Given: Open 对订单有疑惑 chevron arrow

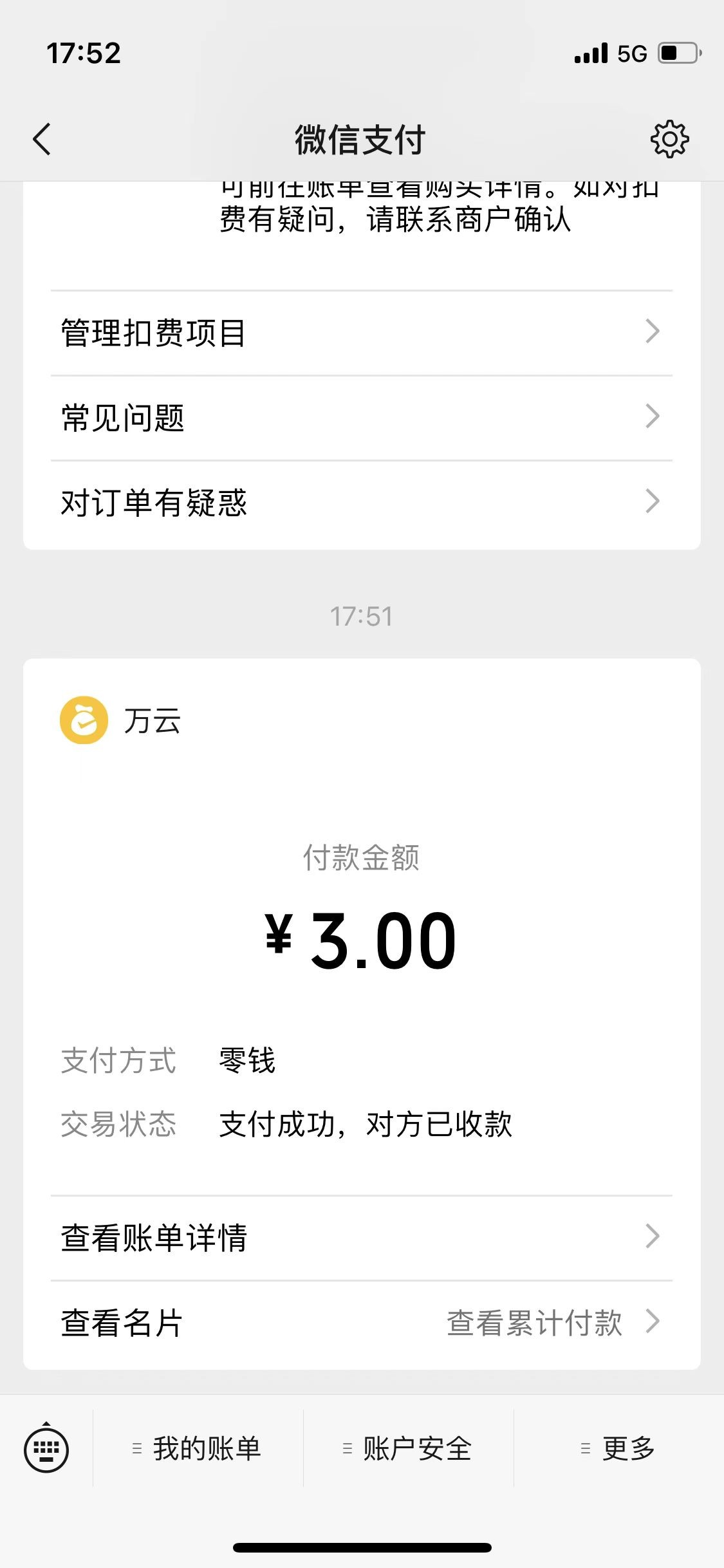Looking at the screenshot, I should (653, 501).
